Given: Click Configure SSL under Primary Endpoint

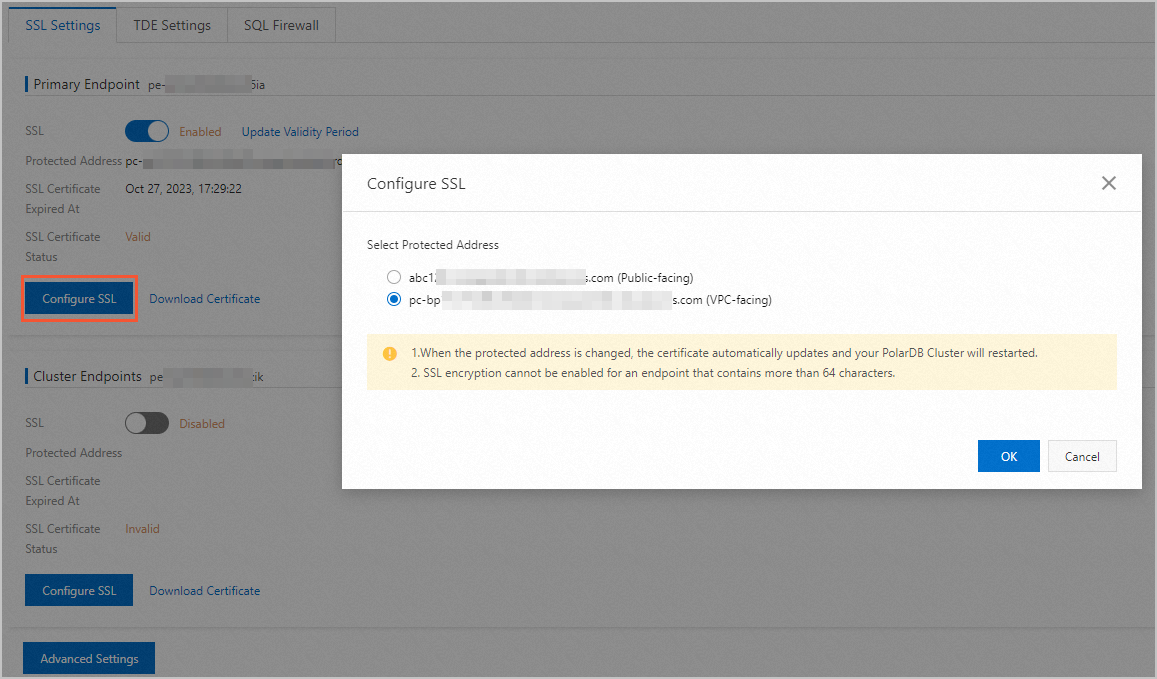Looking at the screenshot, I should tap(79, 299).
